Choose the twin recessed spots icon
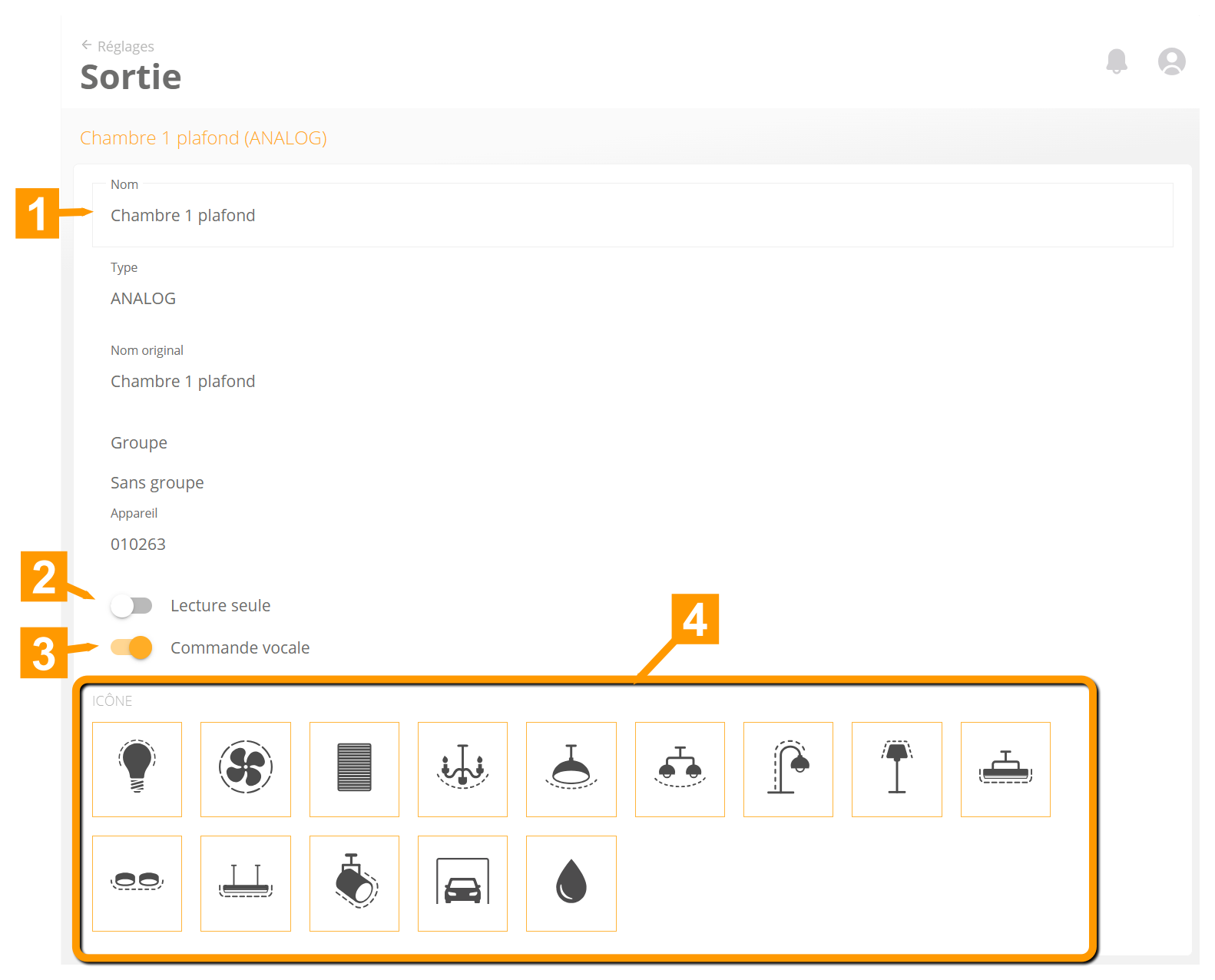 pyautogui.click(x=137, y=883)
